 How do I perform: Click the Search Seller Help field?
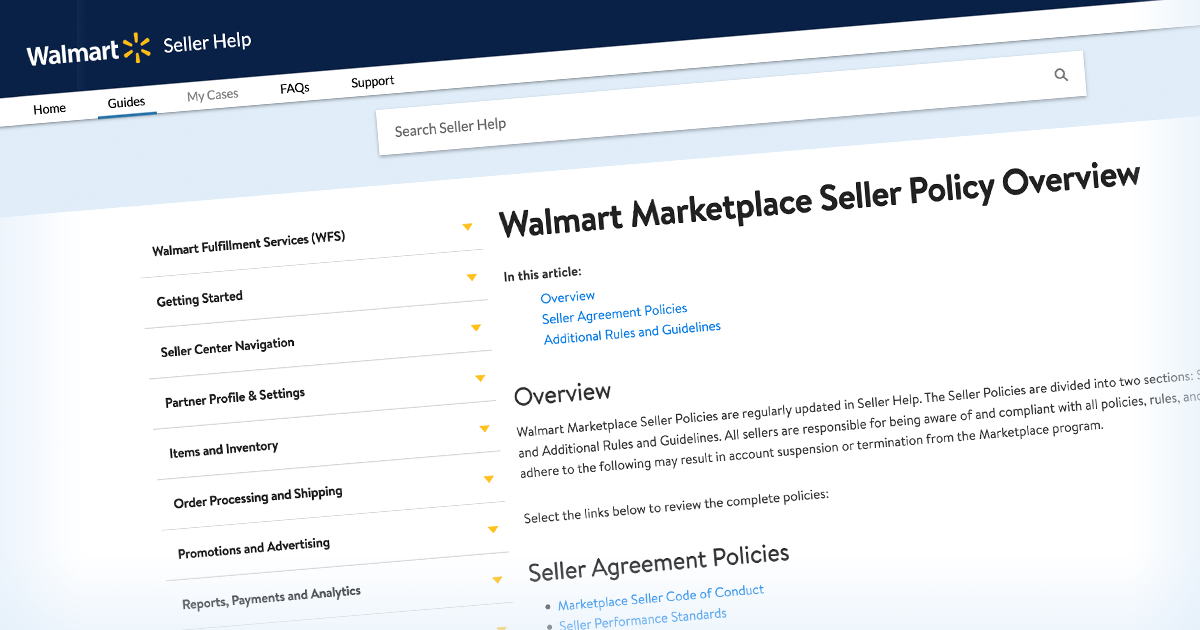click(730, 102)
